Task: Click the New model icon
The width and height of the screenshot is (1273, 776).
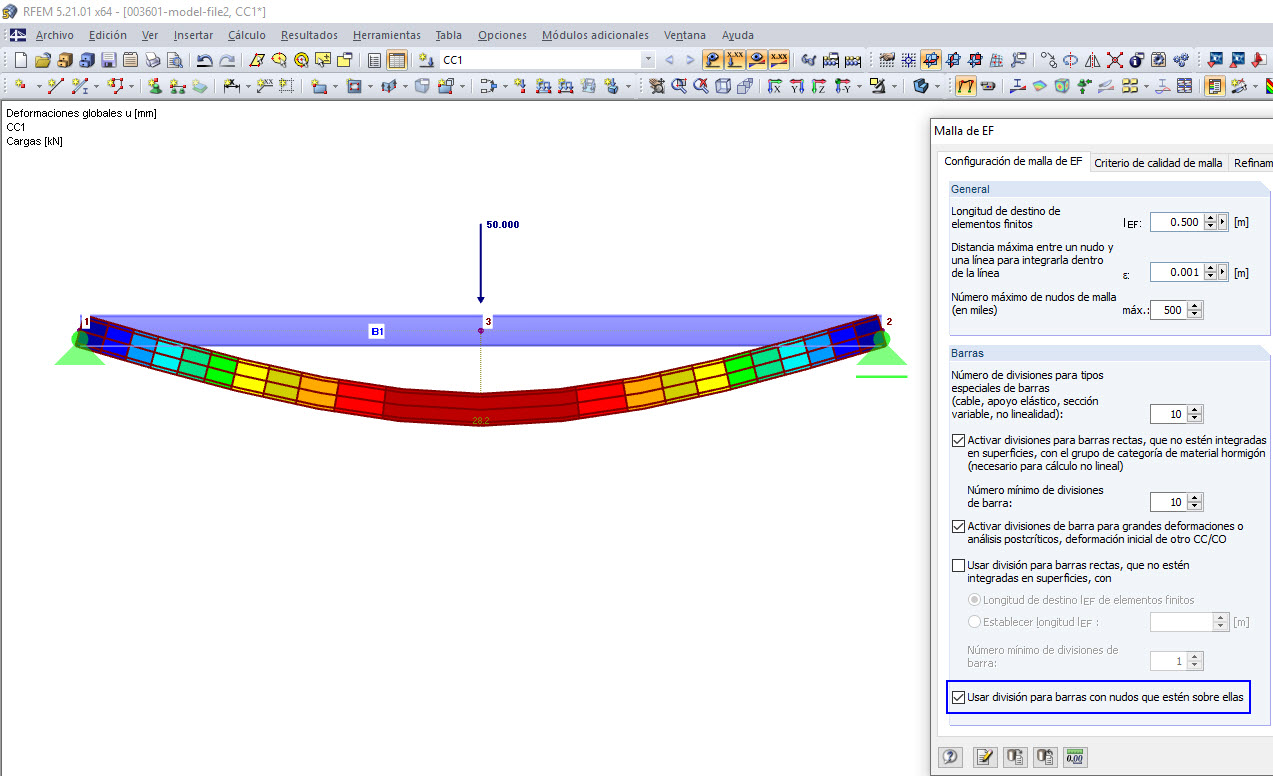Action: click(20, 60)
